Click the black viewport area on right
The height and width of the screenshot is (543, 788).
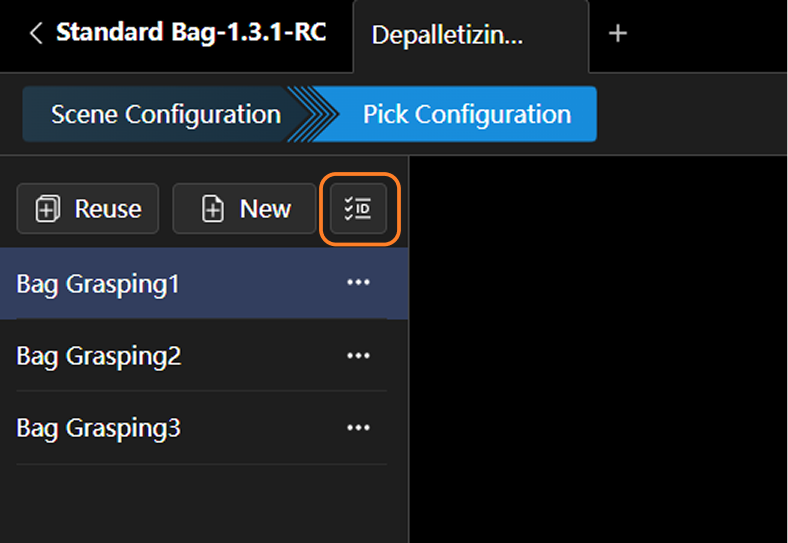598,350
